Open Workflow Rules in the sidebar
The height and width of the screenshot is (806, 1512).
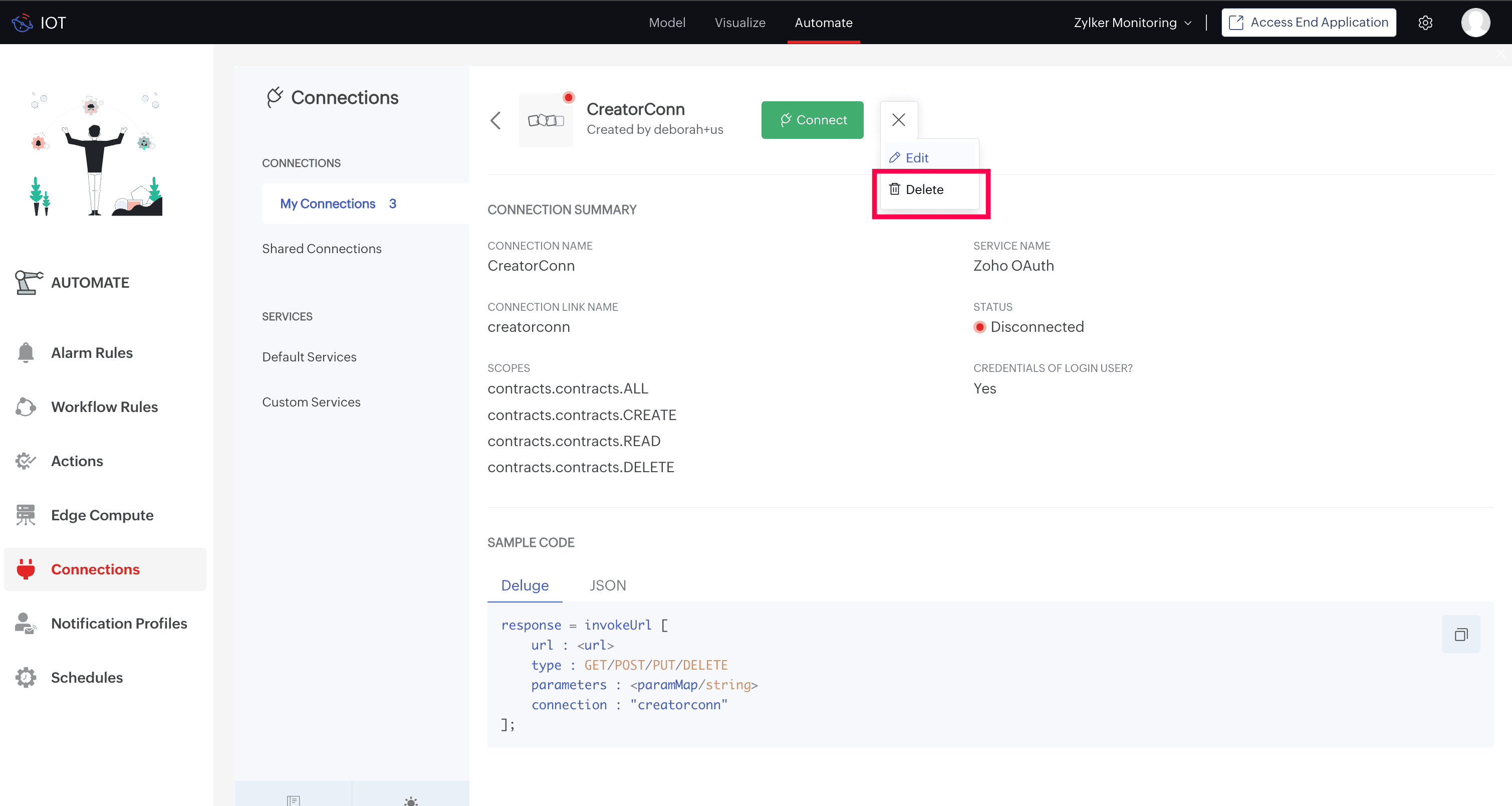click(104, 407)
